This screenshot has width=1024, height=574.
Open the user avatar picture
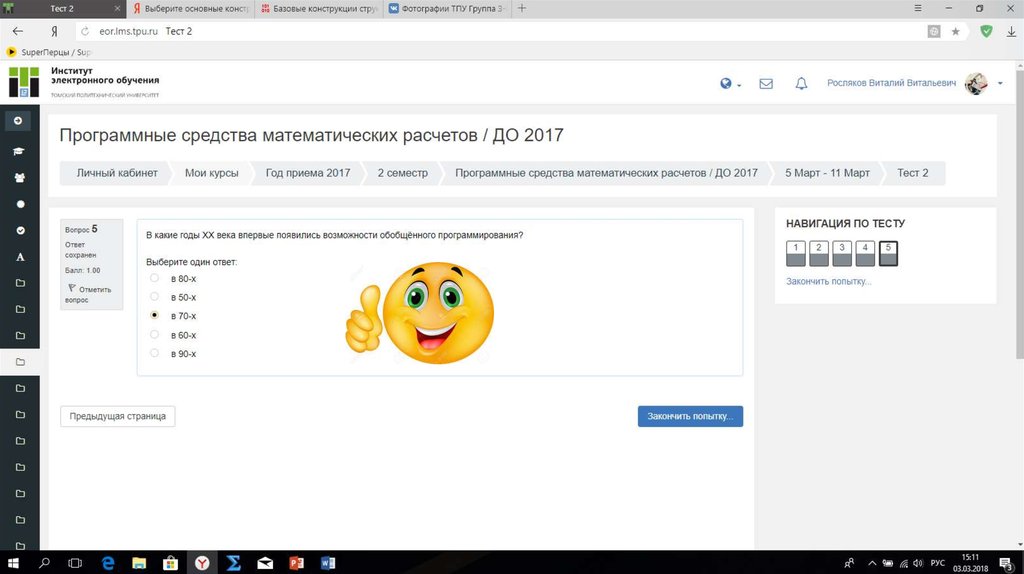coord(976,84)
